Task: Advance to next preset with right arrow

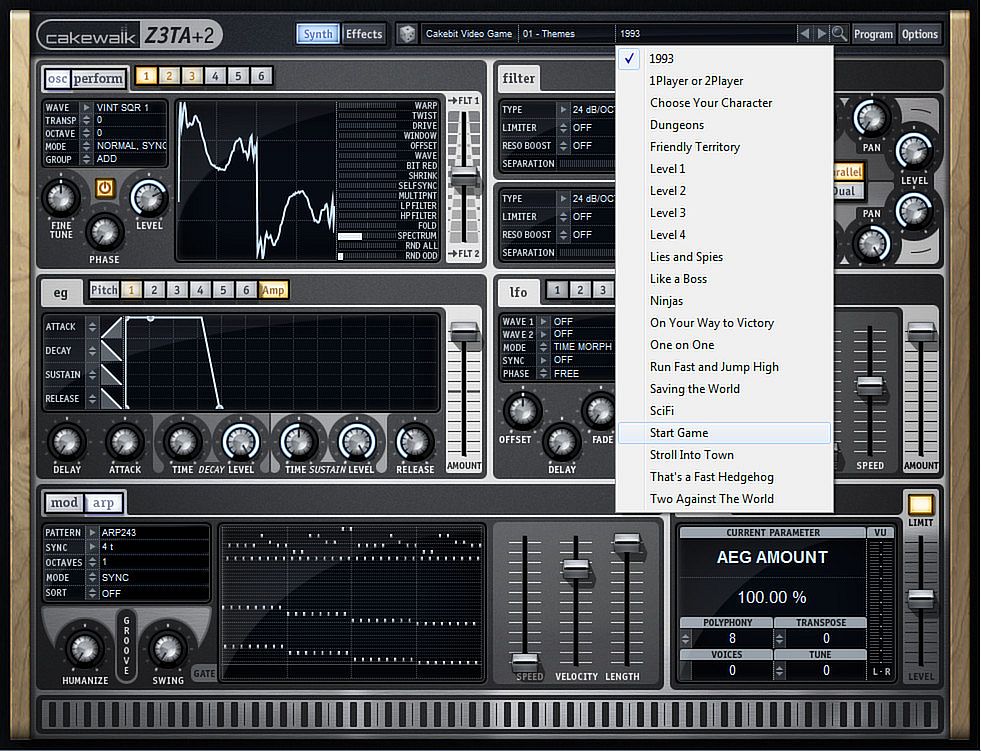Action: tap(821, 34)
